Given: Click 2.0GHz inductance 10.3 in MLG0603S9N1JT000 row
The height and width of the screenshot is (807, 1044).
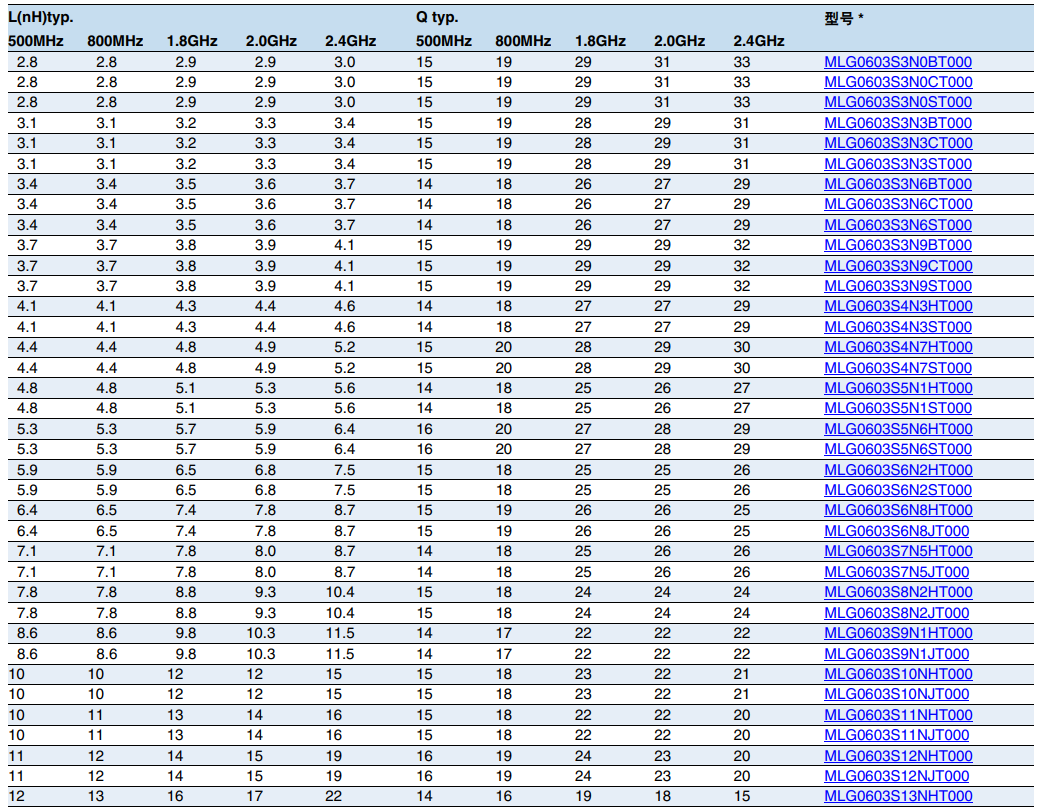Looking at the screenshot, I should (260, 654).
